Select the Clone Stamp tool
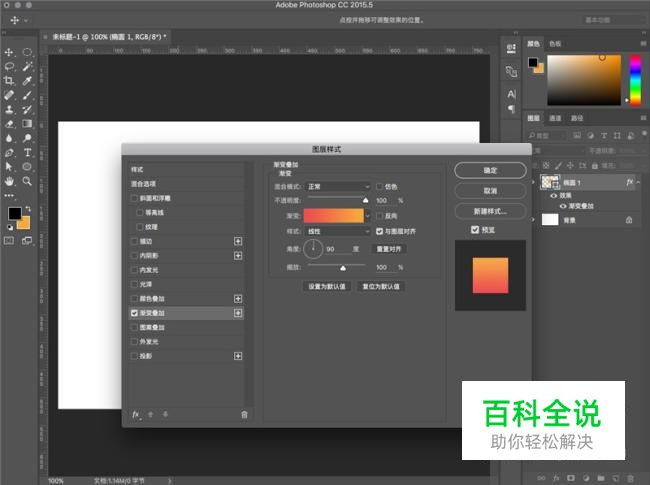Image resolution: width=650 pixels, height=485 pixels. click(x=9, y=109)
